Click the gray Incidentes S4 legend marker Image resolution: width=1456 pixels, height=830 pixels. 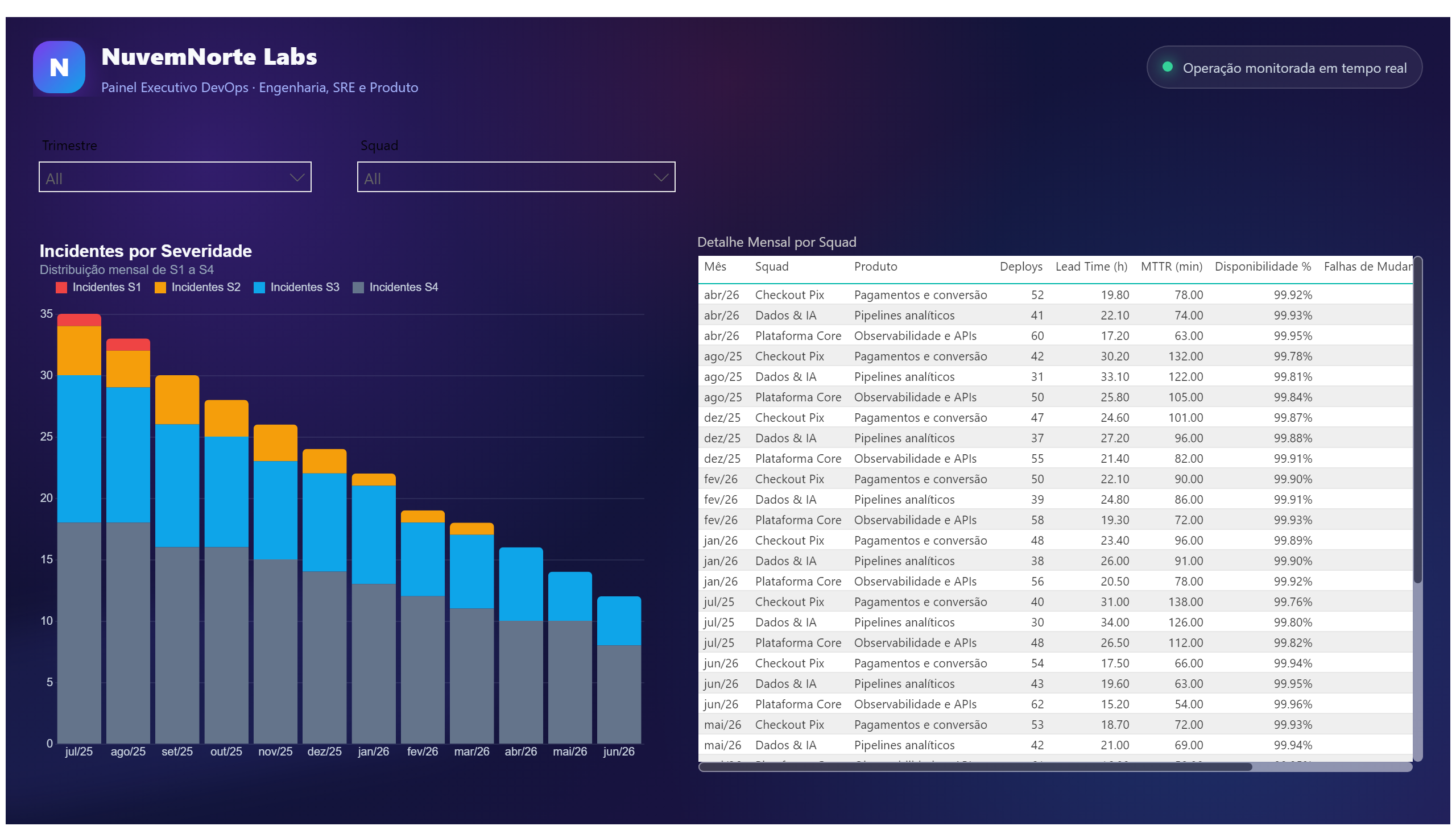tap(358, 287)
